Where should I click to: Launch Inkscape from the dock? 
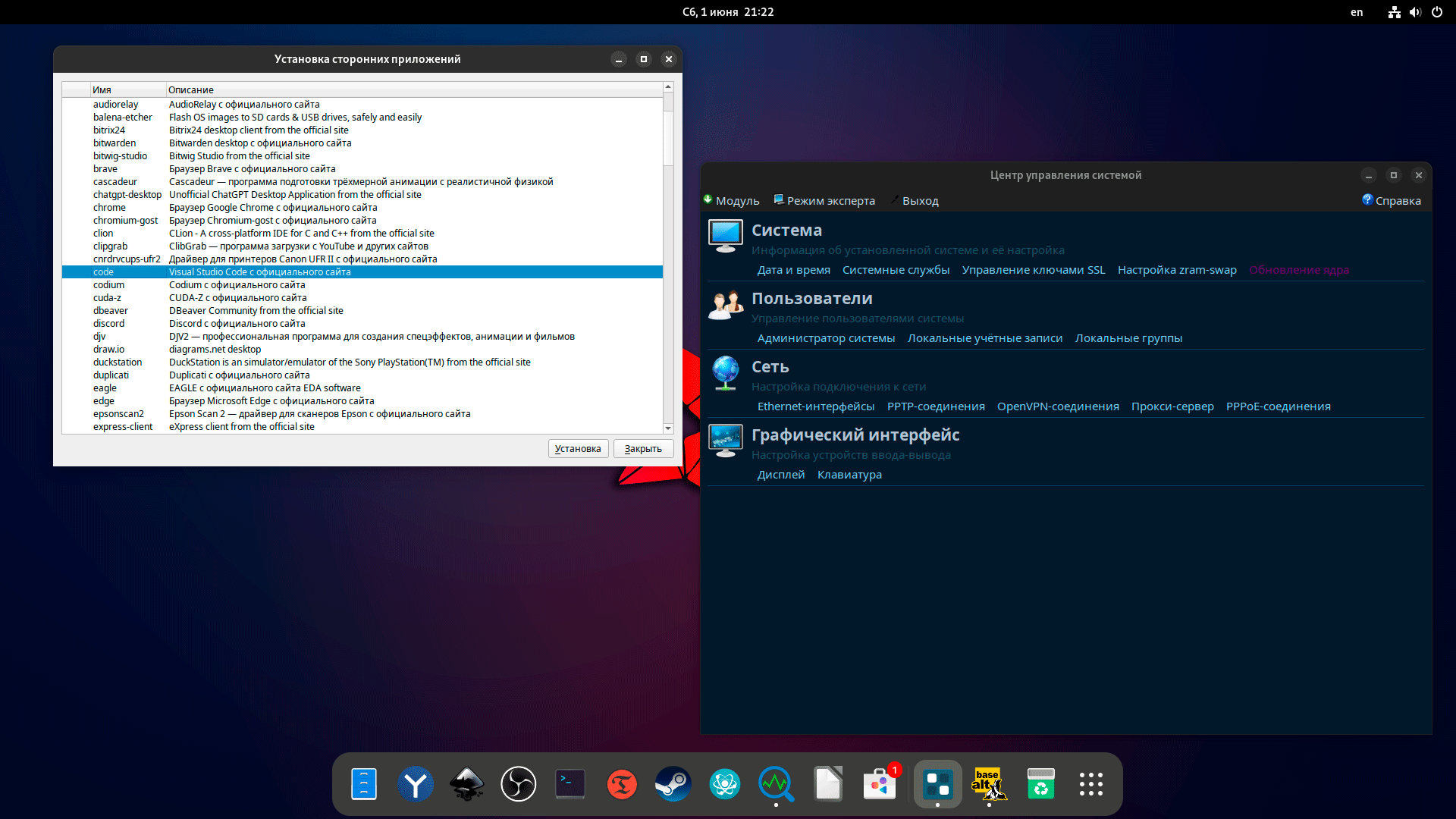[467, 784]
